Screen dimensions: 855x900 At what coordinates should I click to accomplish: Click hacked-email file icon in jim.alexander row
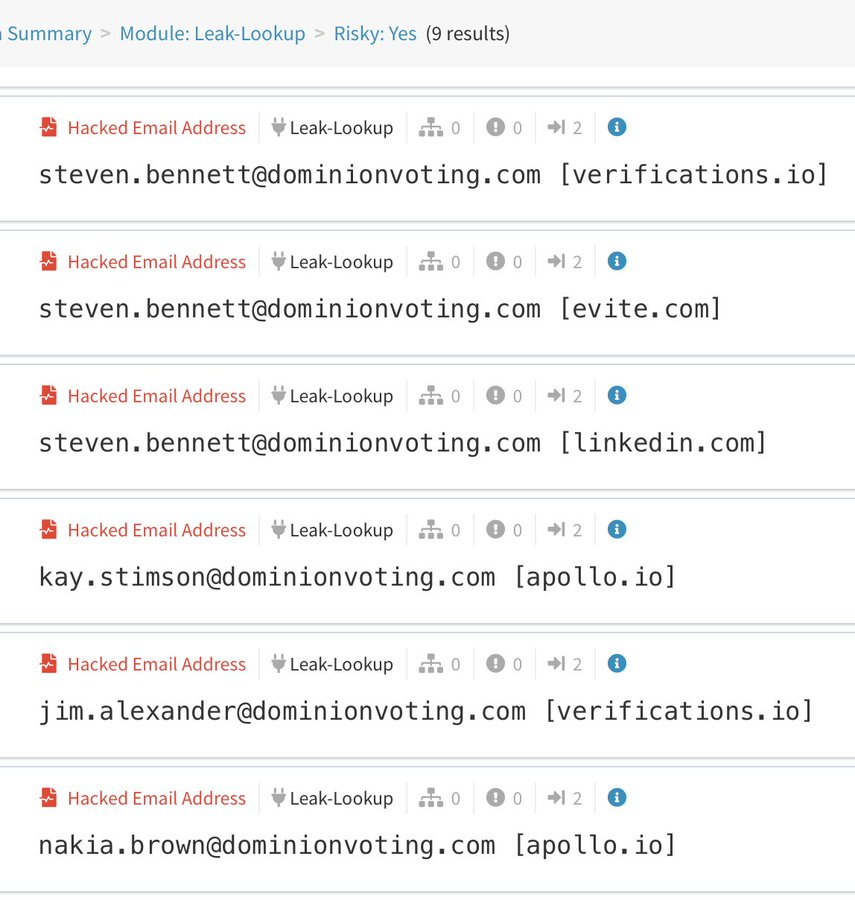coord(49,664)
